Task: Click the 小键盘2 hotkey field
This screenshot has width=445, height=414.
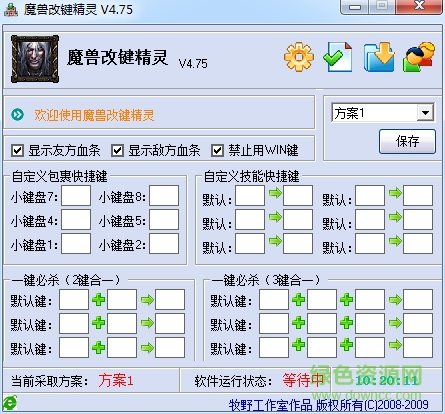Action: coord(164,244)
